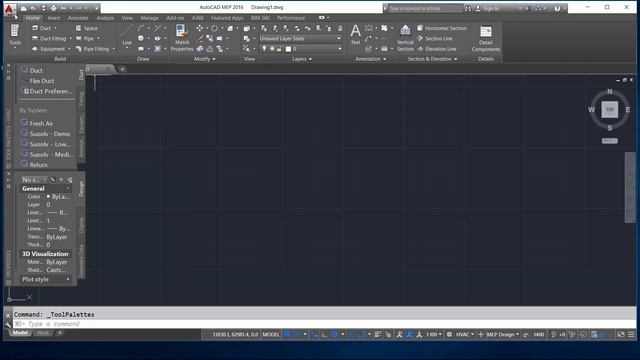Screen dimensions: 640x360
Task: Click the Sign In user icon
Action: [478, 8]
